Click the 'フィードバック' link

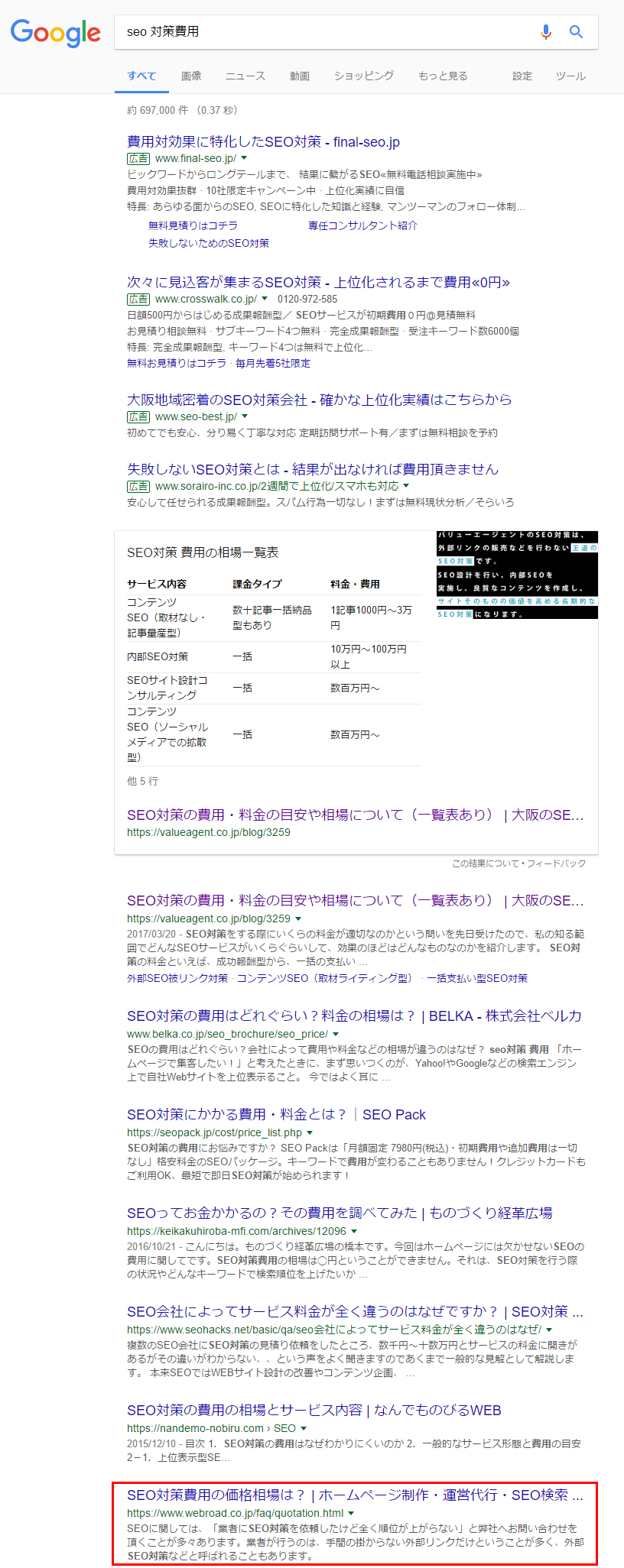[556, 863]
